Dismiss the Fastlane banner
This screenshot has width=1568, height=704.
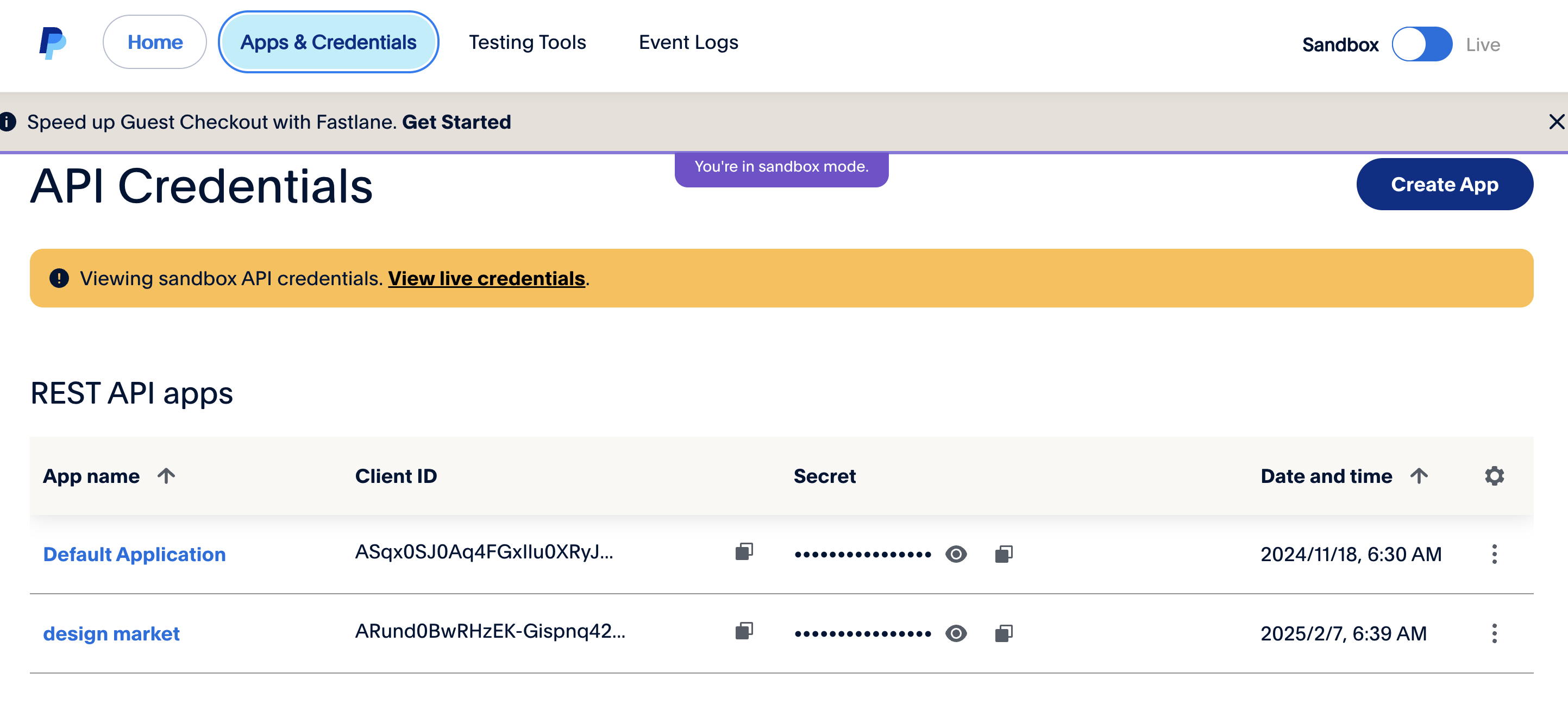pyautogui.click(x=1557, y=122)
